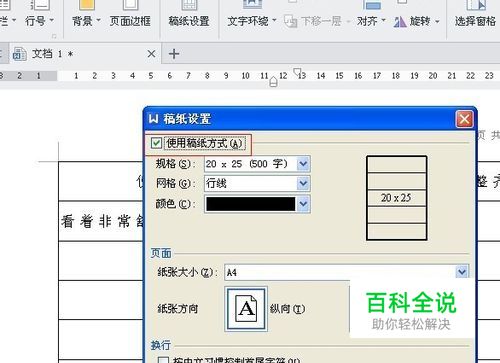This screenshot has height=363, width=500.
Task: Click the 文档 1 document icon
Action: click(x=20, y=54)
